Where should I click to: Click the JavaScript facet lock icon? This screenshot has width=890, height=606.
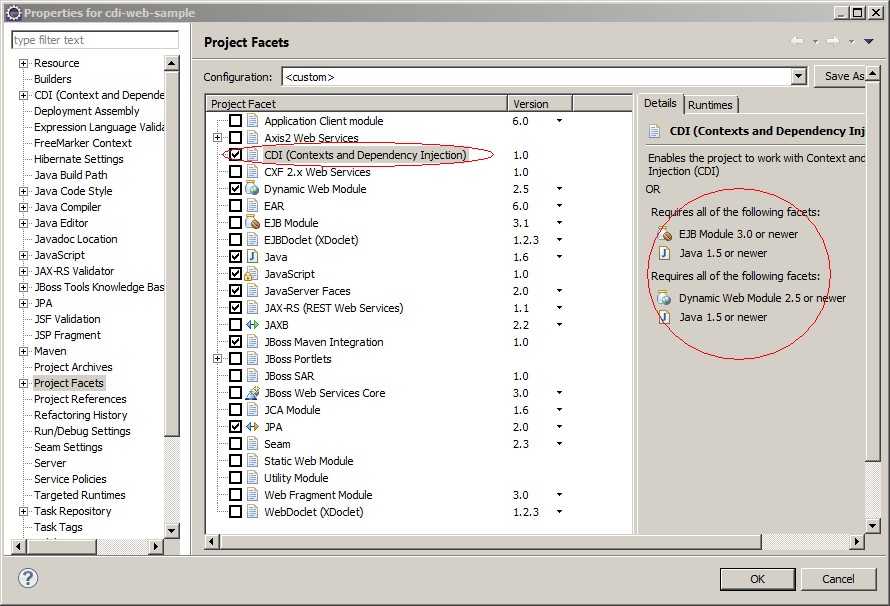(251, 274)
